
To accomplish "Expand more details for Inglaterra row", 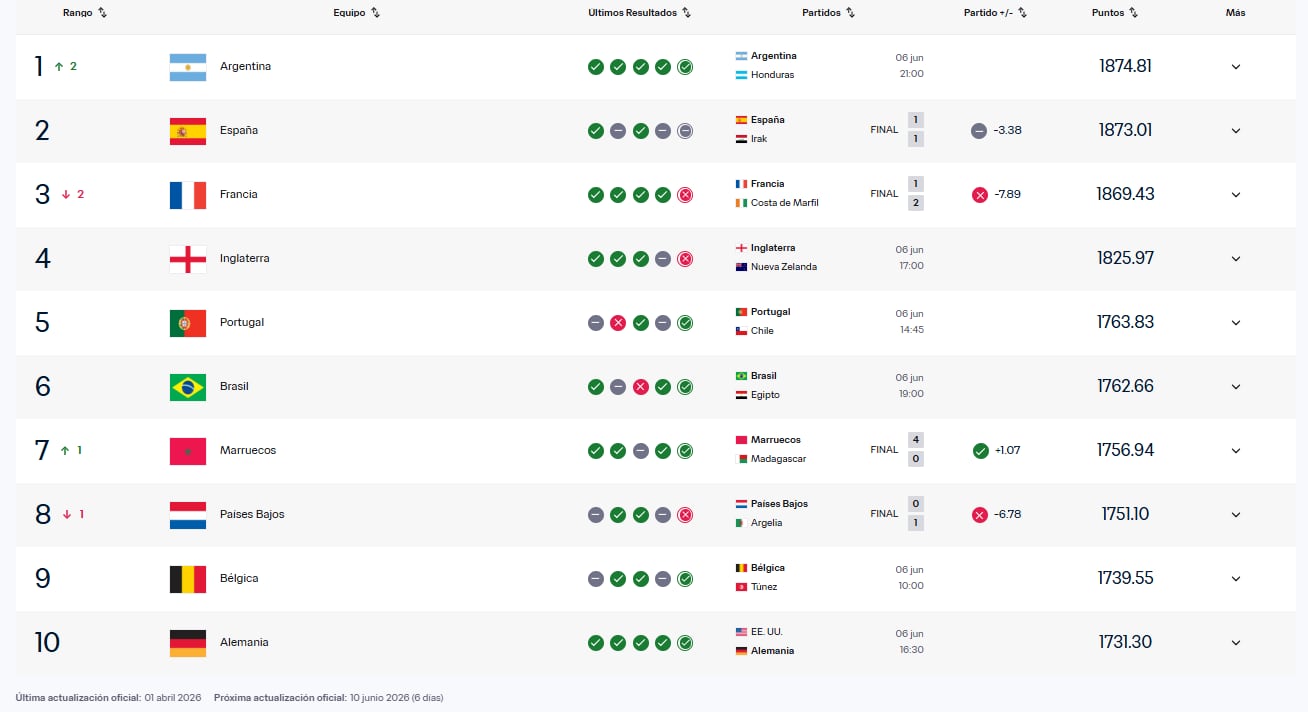I will 1236,259.
